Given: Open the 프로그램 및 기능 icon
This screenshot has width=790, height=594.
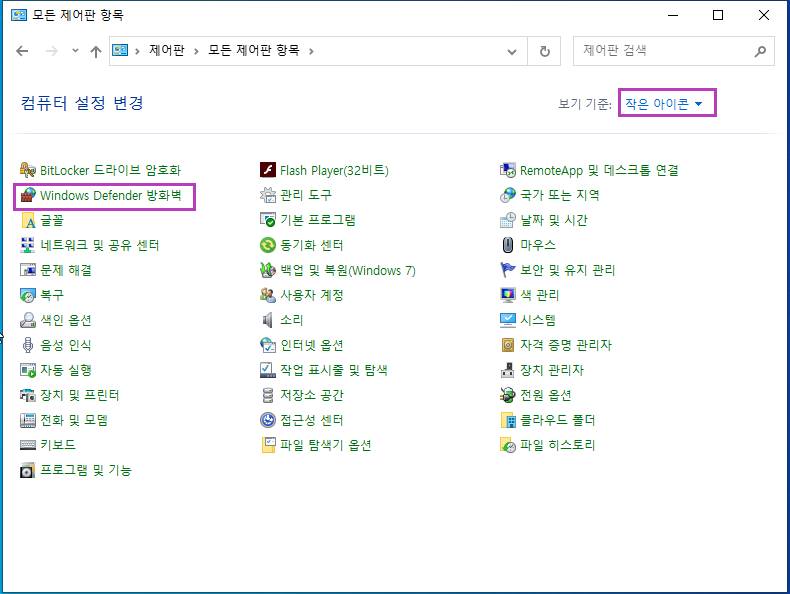Looking at the screenshot, I should (28, 470).
